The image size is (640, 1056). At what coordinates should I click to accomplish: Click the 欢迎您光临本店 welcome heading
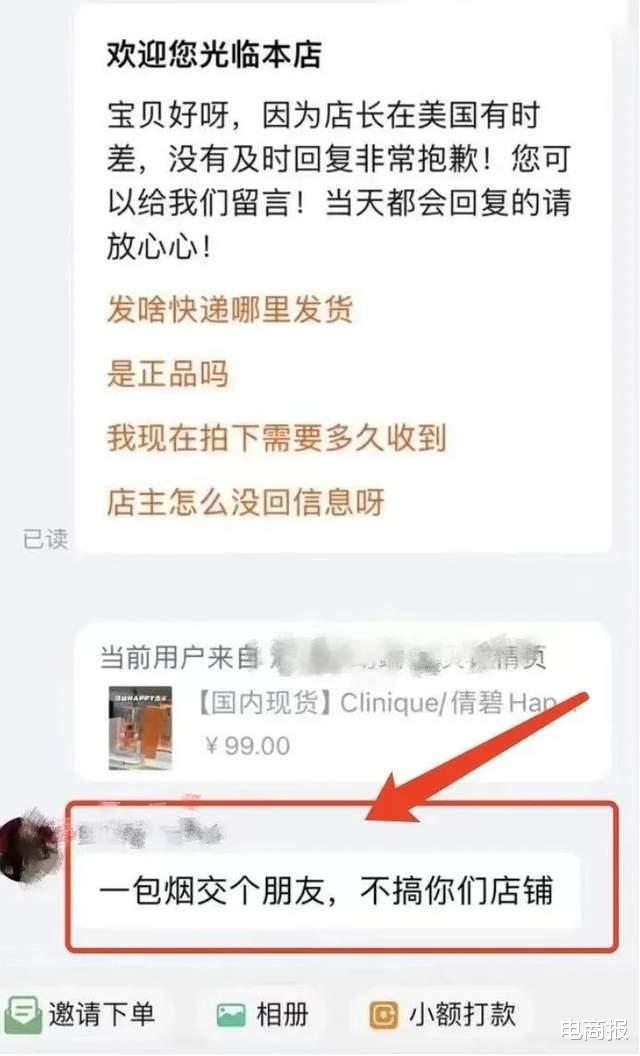click(x=214, y=55)
